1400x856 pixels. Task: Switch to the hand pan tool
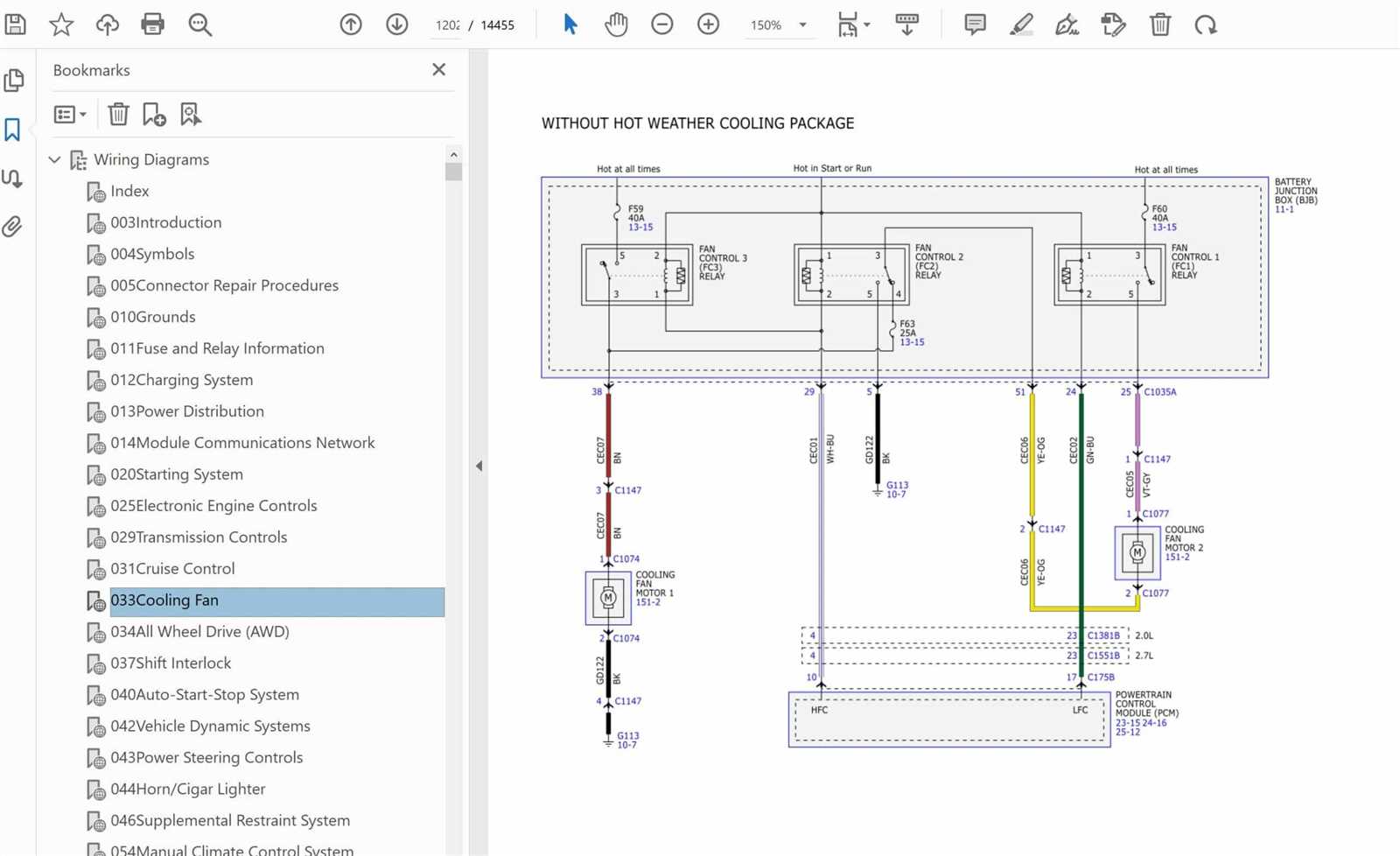616,25
